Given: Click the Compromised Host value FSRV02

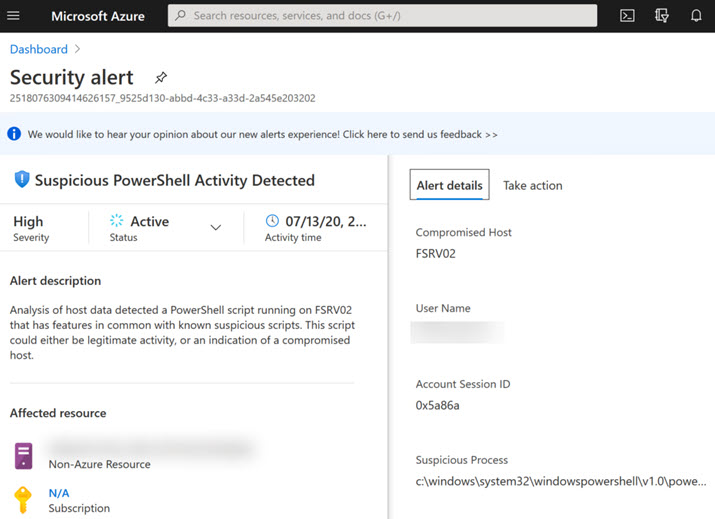Looking at the screenshot, I should pyautogui.click(x=435, y=254).
